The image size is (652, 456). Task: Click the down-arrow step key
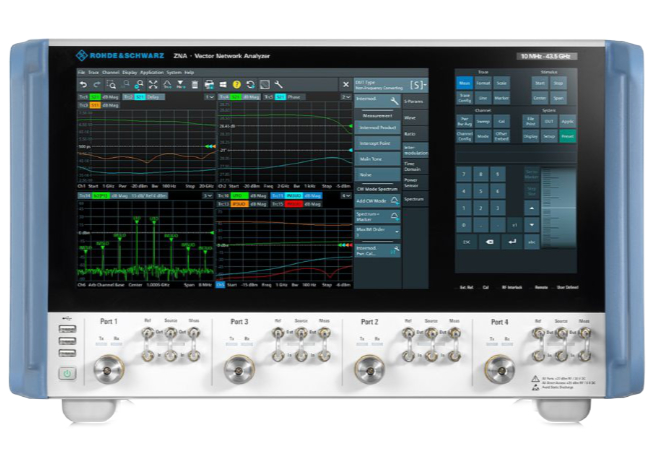point(532,225)
